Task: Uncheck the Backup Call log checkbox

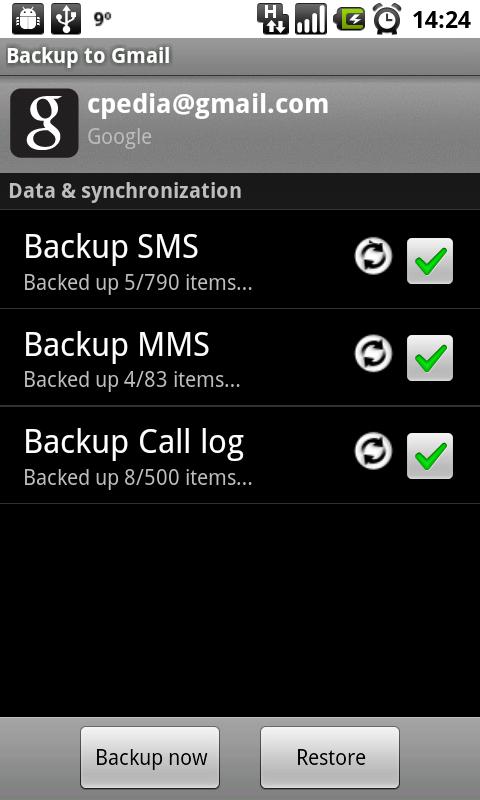Action: coord(430,456)
